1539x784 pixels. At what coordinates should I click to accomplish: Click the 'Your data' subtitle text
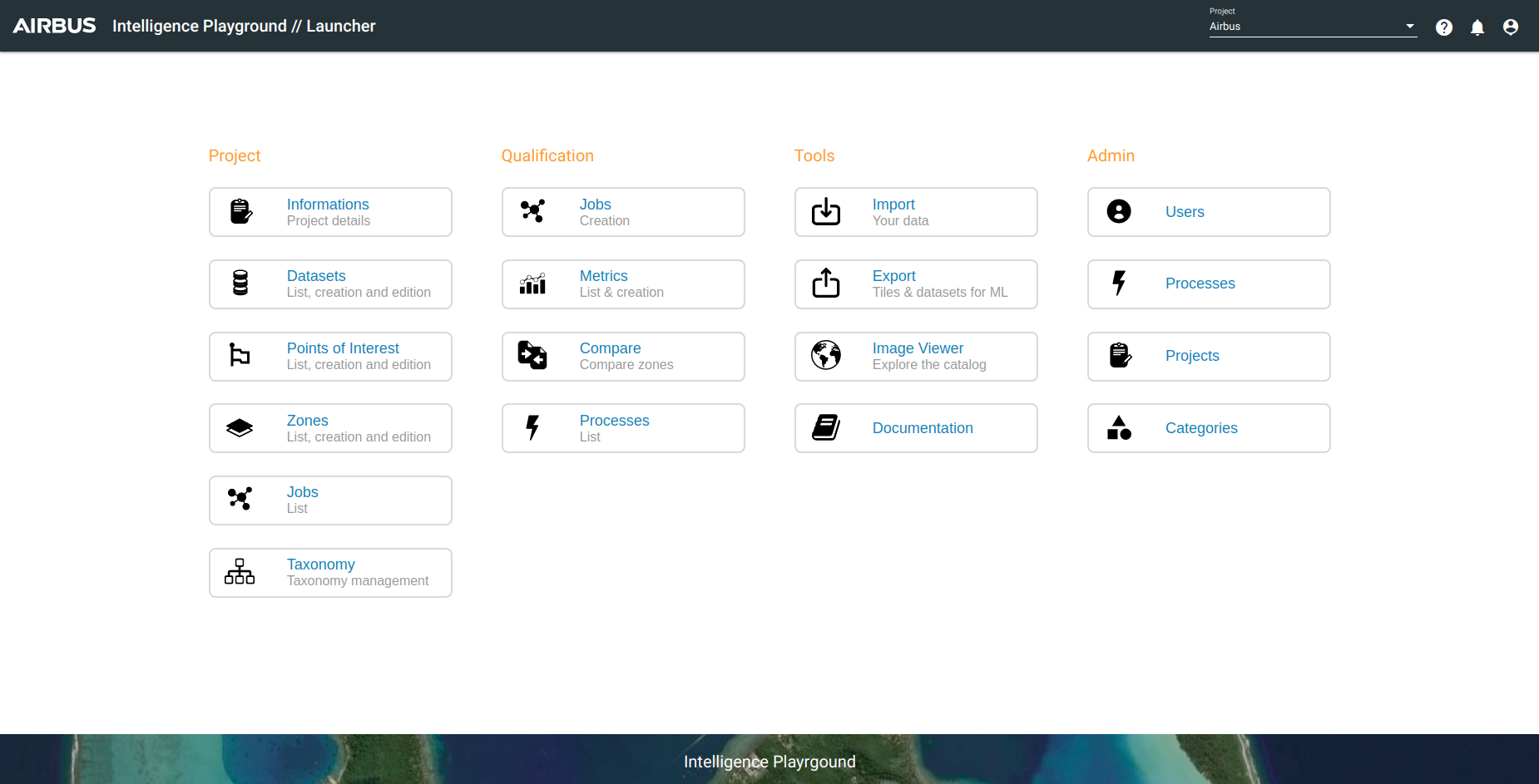(x=901, y=221)
